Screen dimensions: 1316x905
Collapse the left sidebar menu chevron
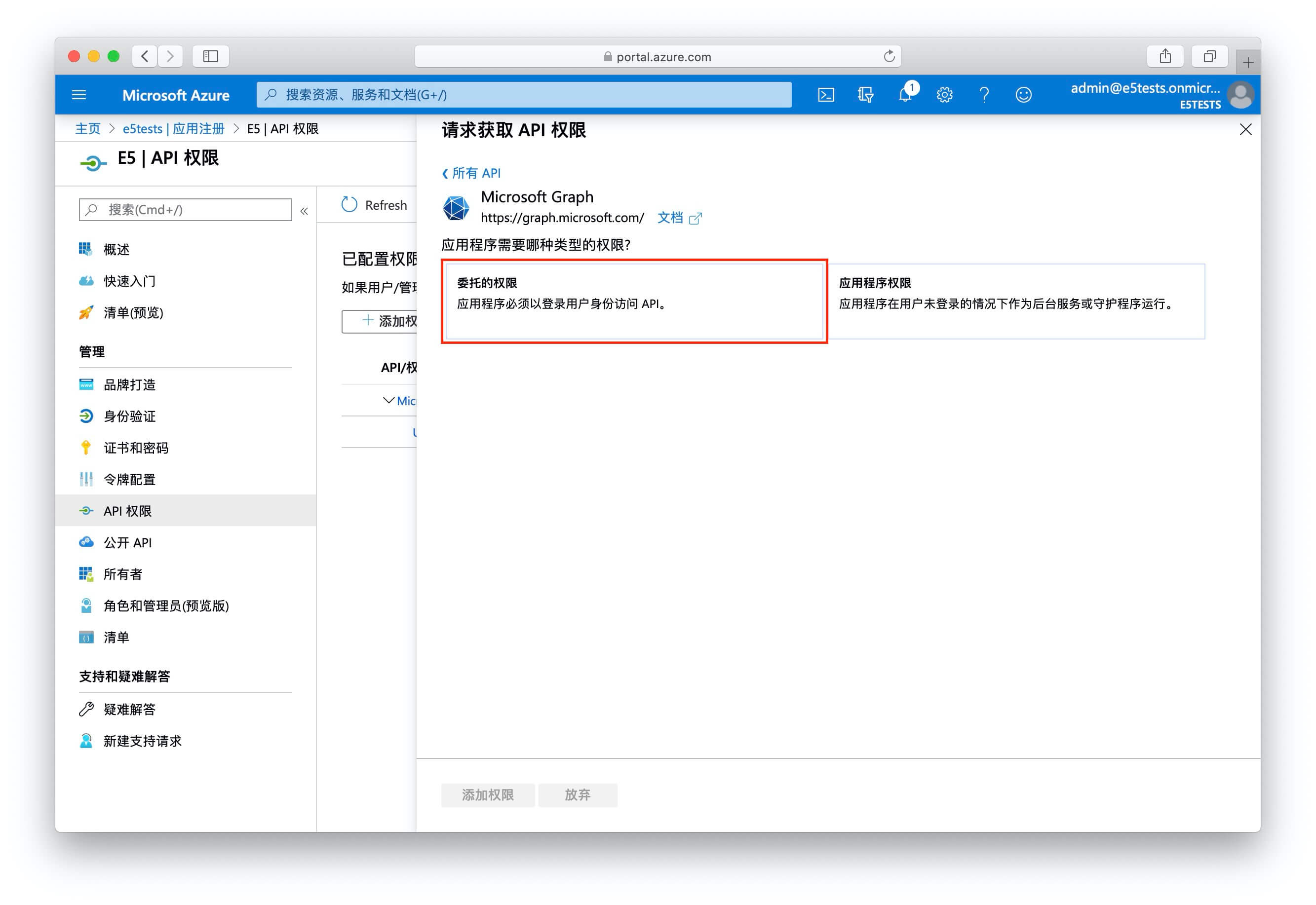304,211
